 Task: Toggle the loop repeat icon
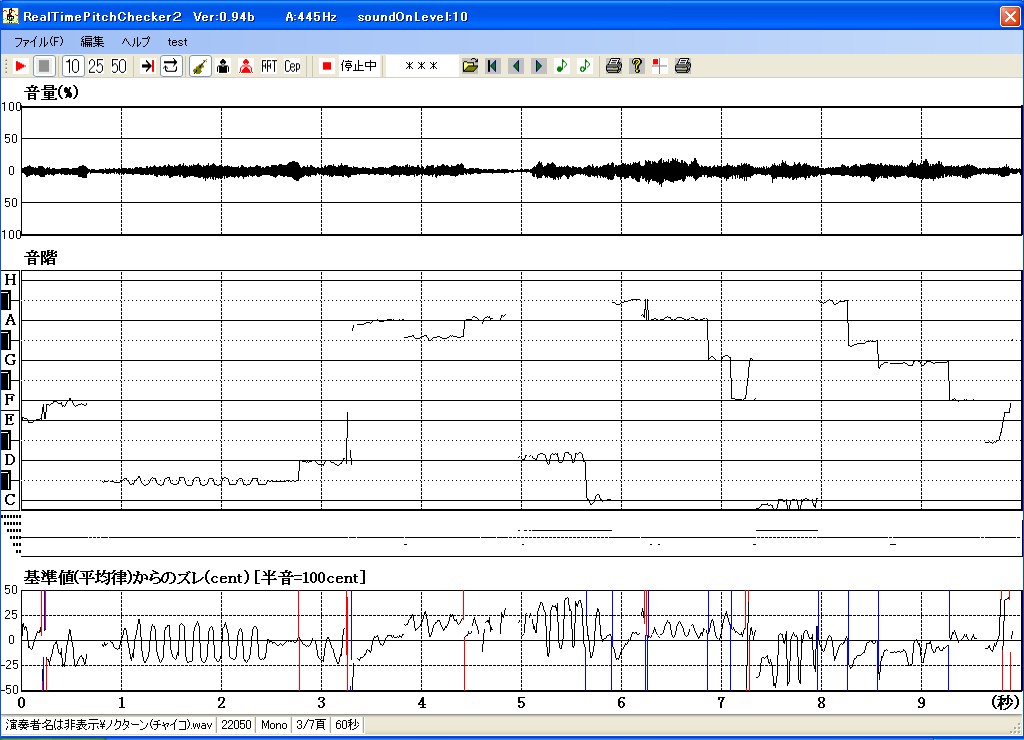tap(170, 66)
